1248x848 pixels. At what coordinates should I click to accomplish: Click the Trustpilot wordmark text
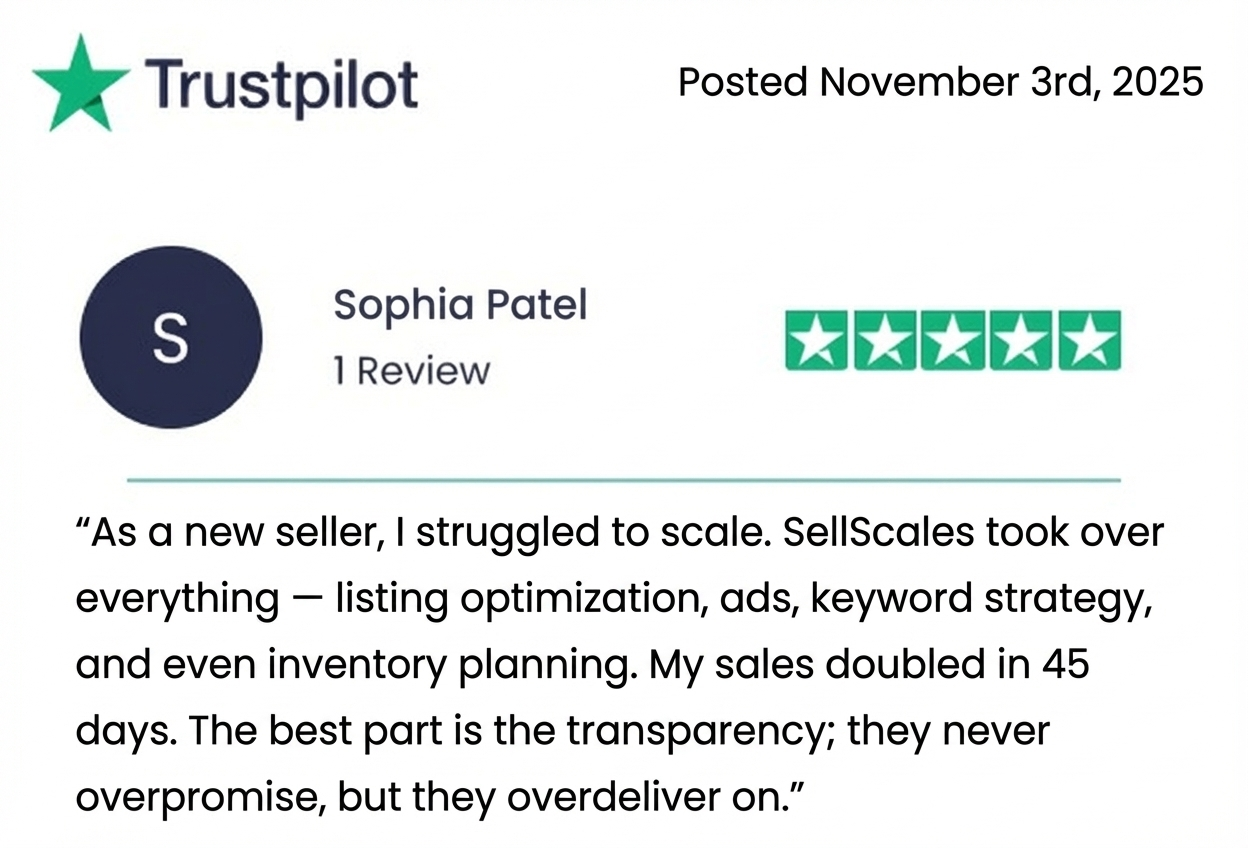(x=282, y=84)
